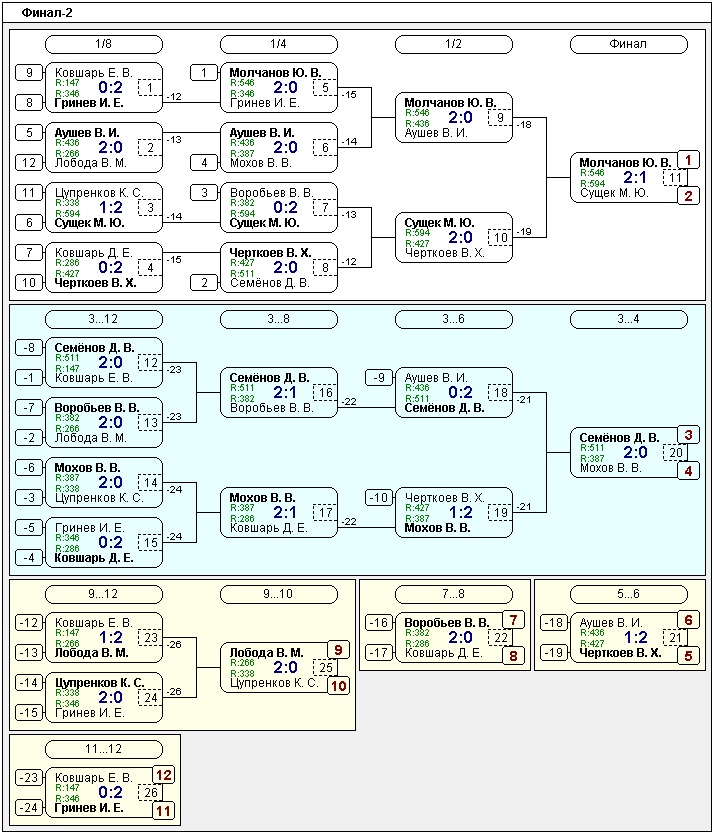Select place 5 badge for Черткоев

coord(688,656)
